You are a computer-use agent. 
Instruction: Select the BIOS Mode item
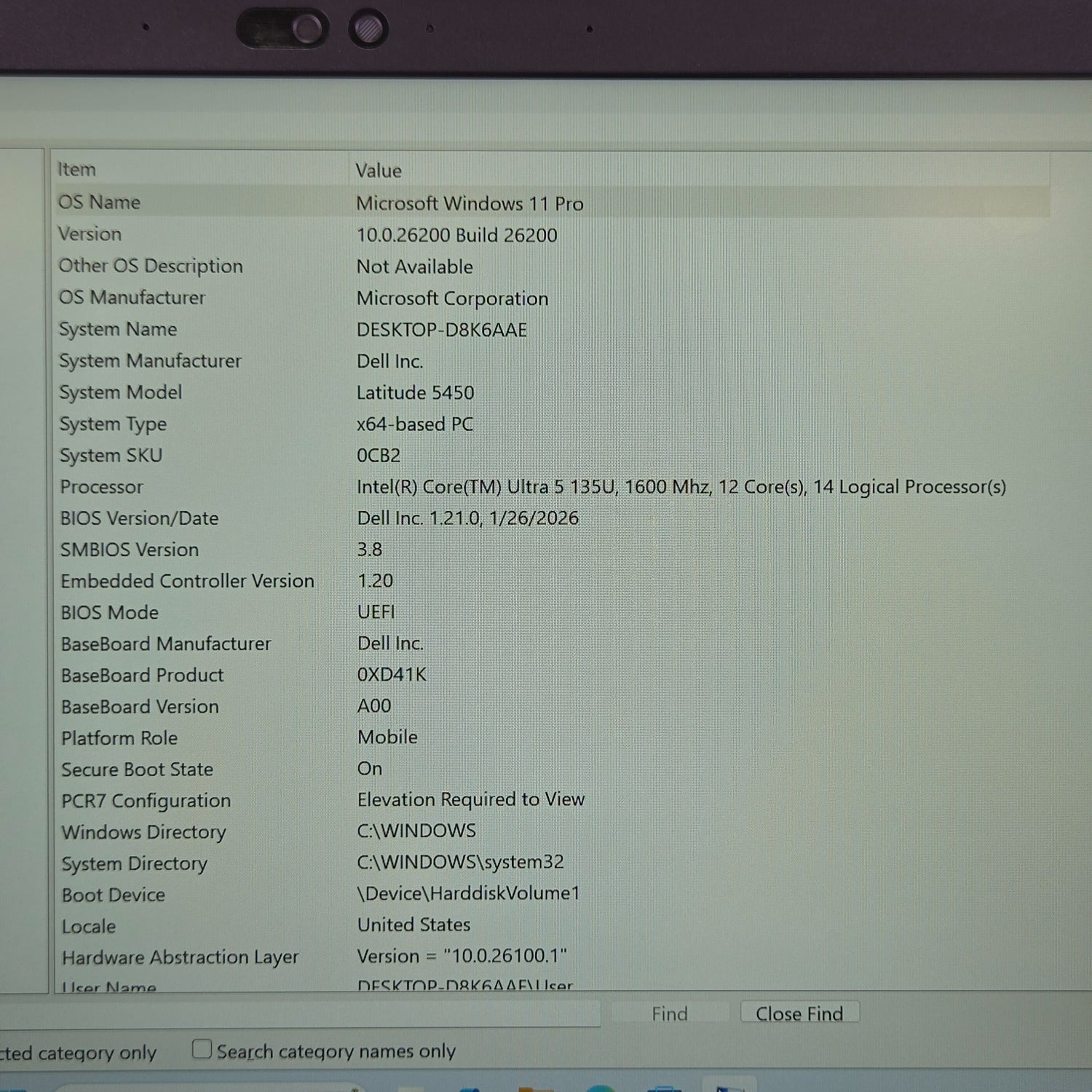click(x=109, y=612)
